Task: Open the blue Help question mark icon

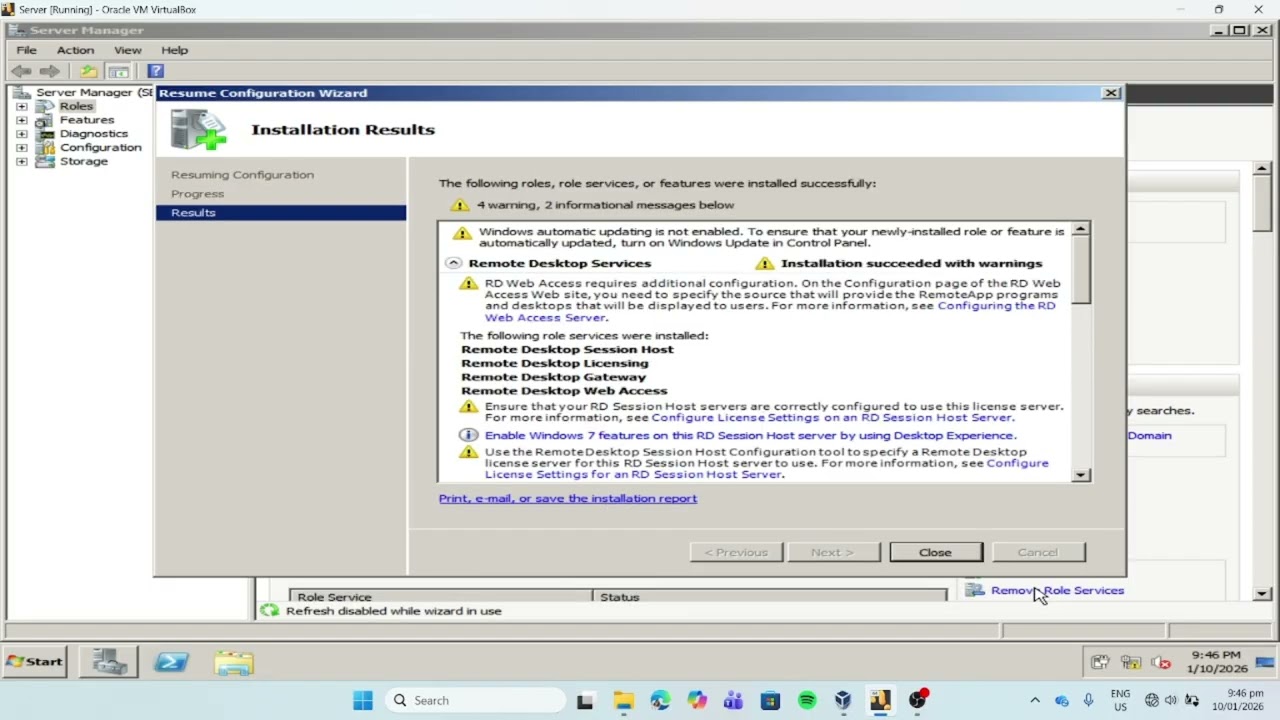Action: 155,71
